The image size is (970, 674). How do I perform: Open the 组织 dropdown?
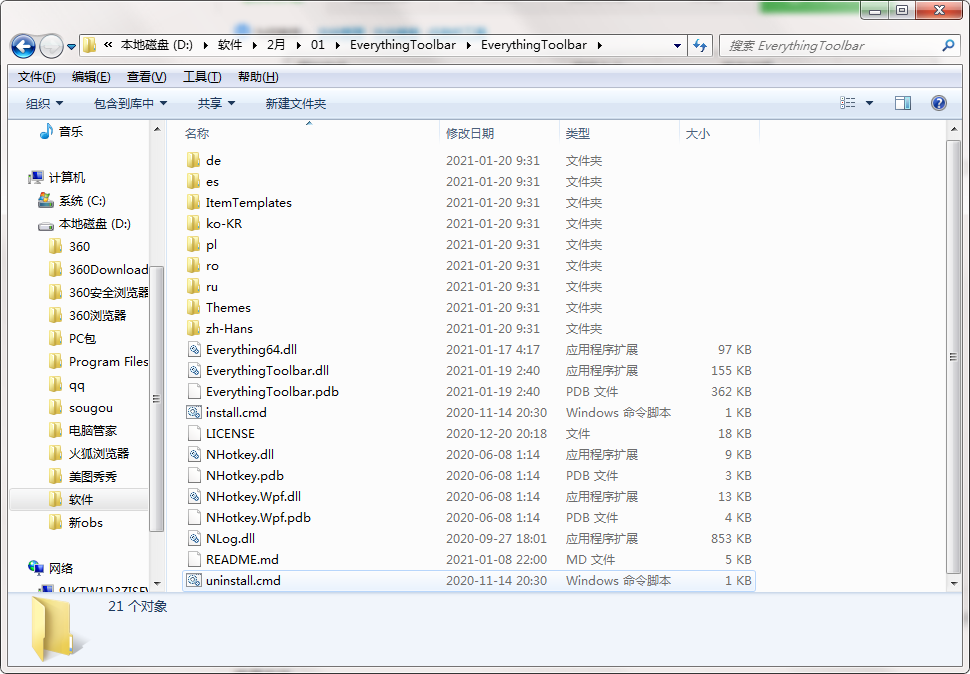(44, 103)
